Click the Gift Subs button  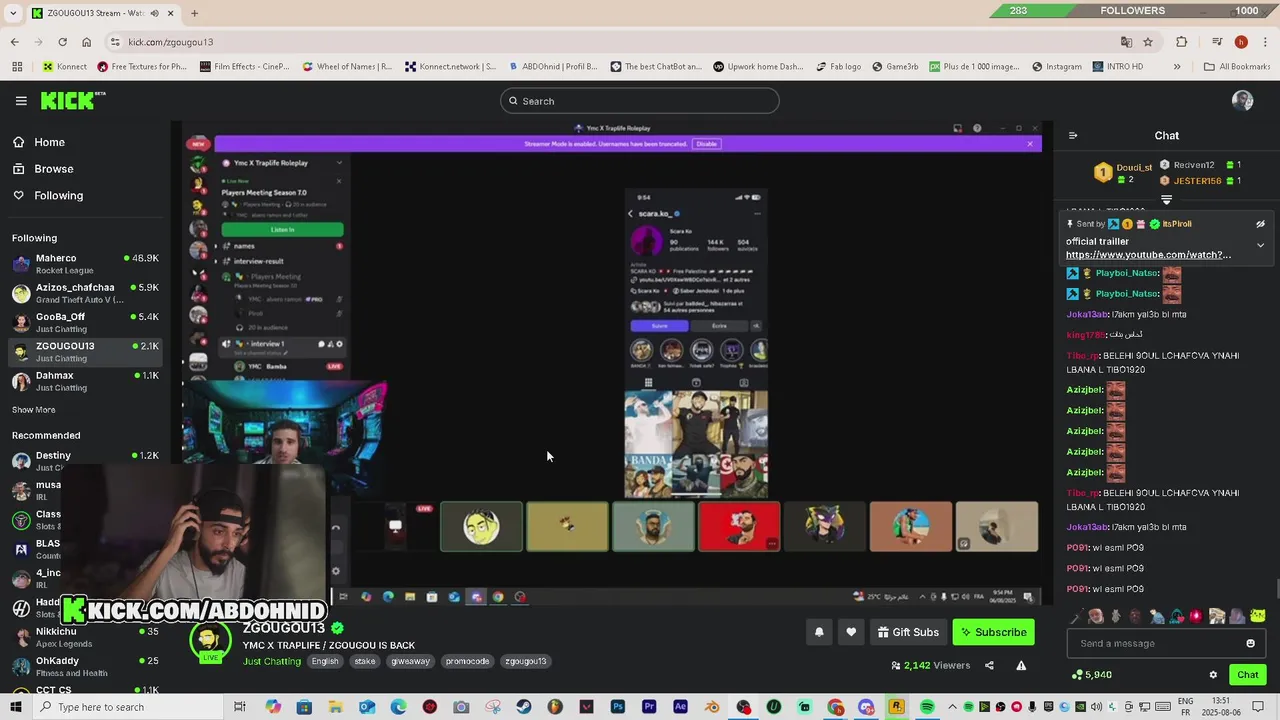click(x=907, y=632)
